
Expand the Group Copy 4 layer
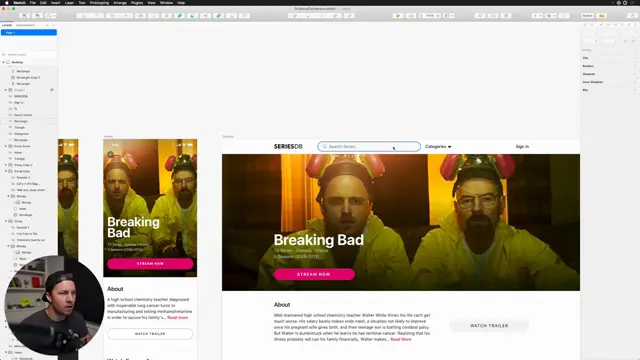click(x=6, y=165)
